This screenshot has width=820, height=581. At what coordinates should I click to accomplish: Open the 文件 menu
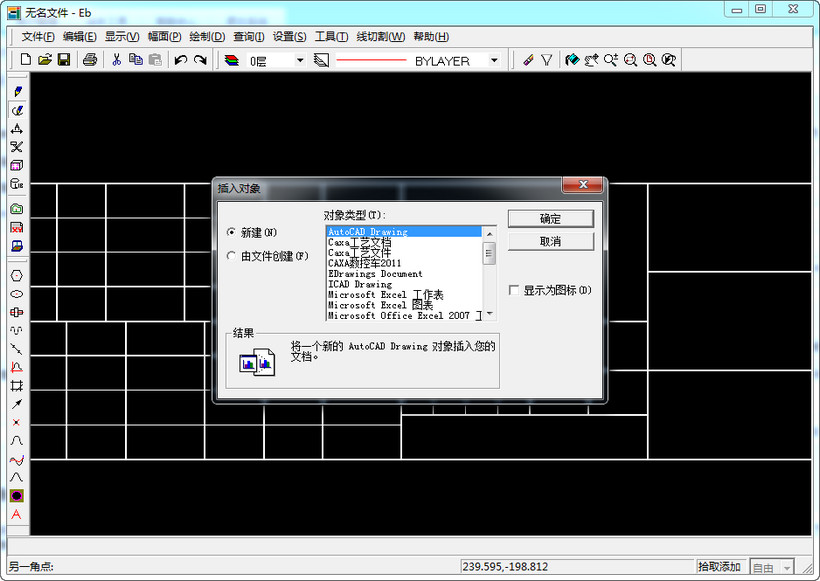coord(38,37)
